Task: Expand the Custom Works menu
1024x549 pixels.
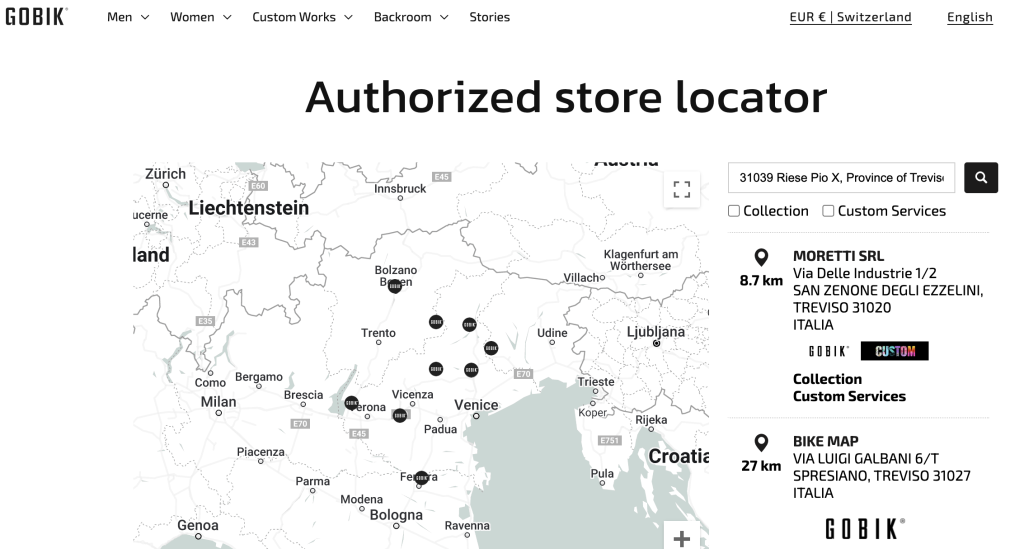Action: (x=302, y=17)
